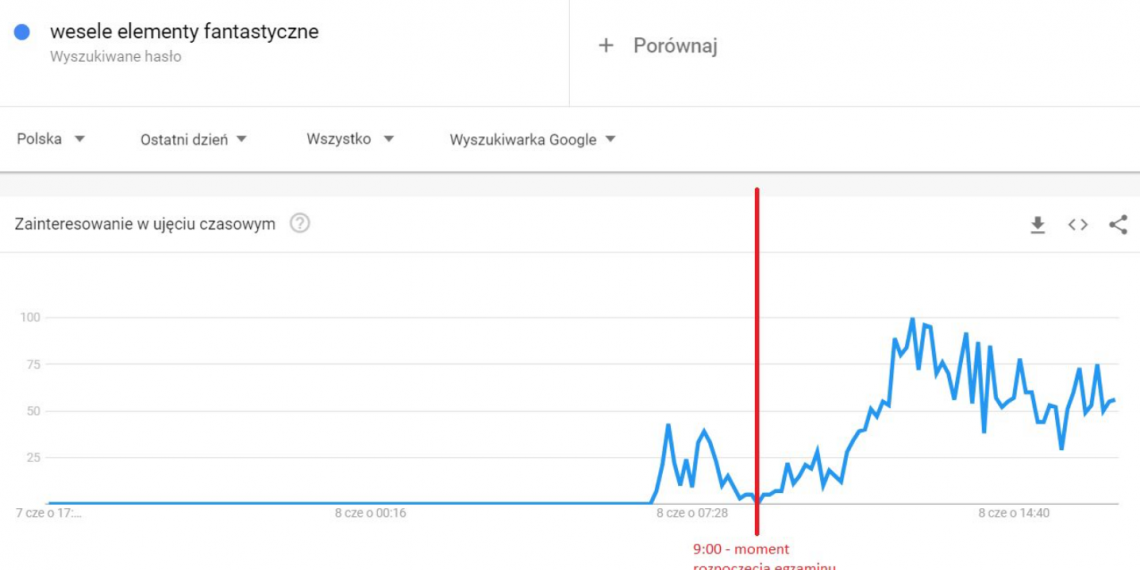Edit the term wesele elementy fantastyczne
1140x570 pixels.
pos(184,32)
